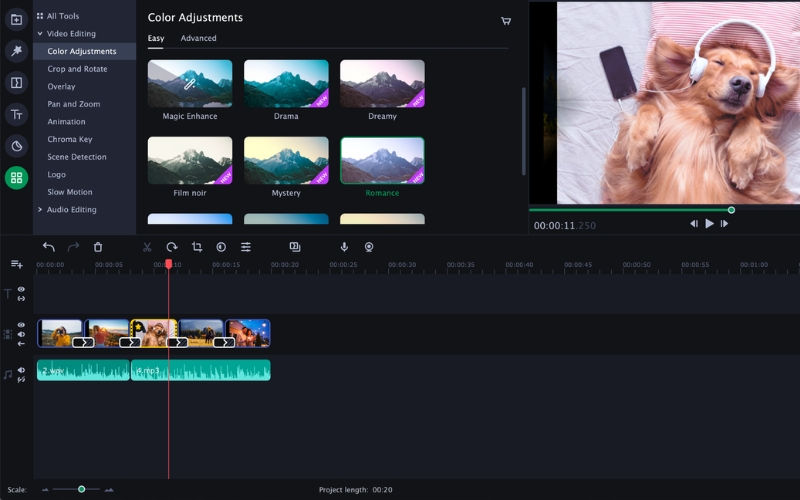Click the green More Tools grid icon
The height and width of the screenshot is (500, 800).
(16, 178)
